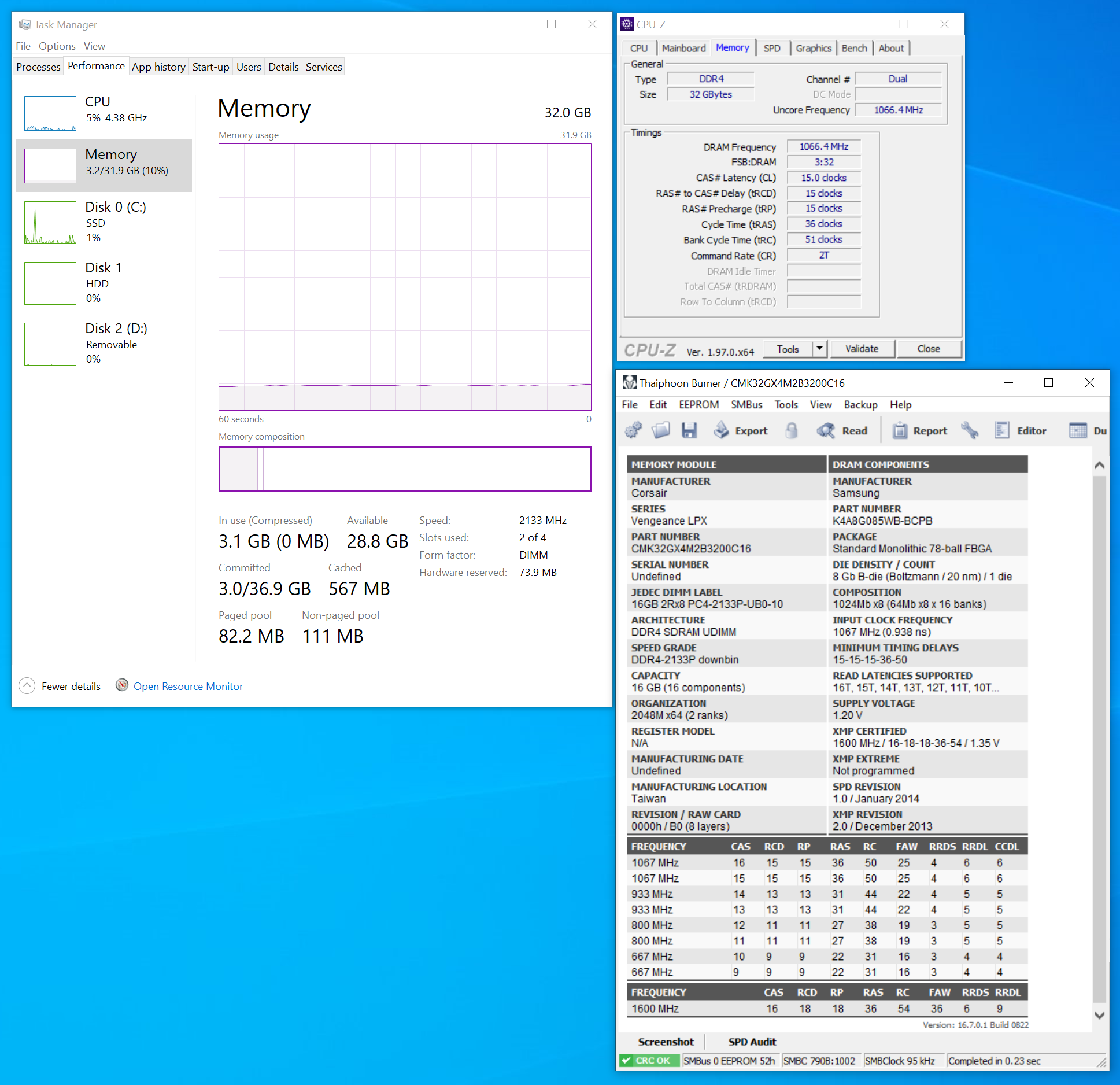The image size is (1120, 1085).
Task: Open the Report toolbar item
Action: [920, 430]
